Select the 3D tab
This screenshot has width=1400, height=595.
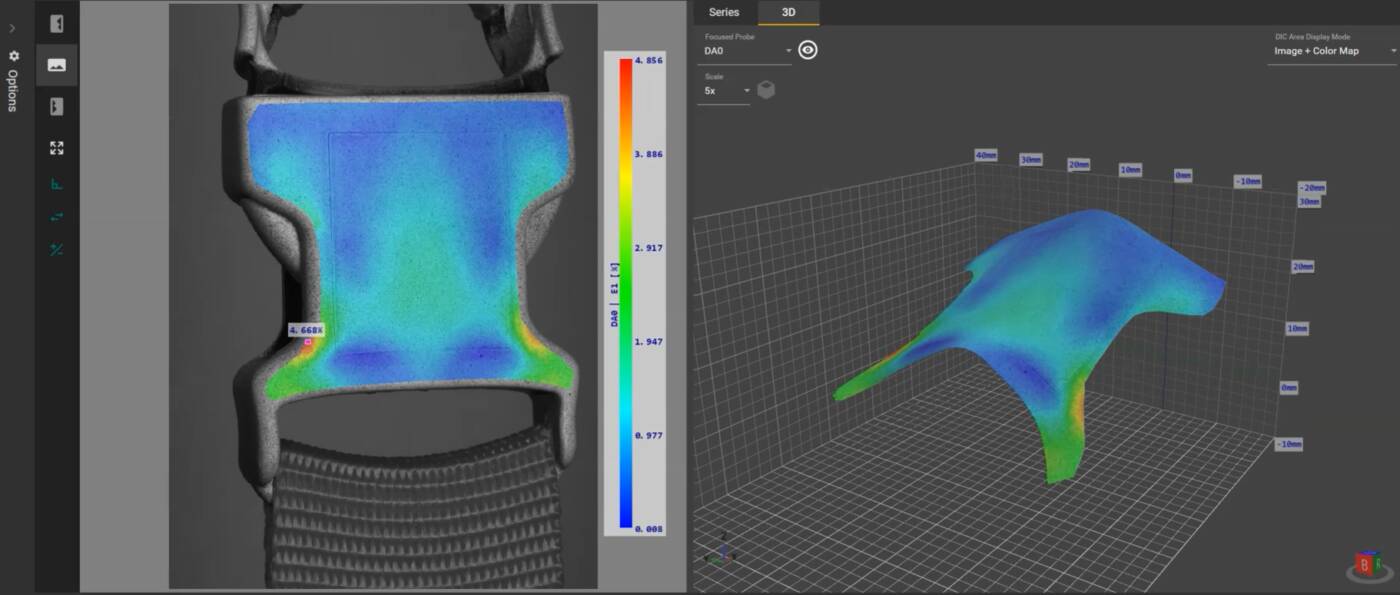(788, 12)
